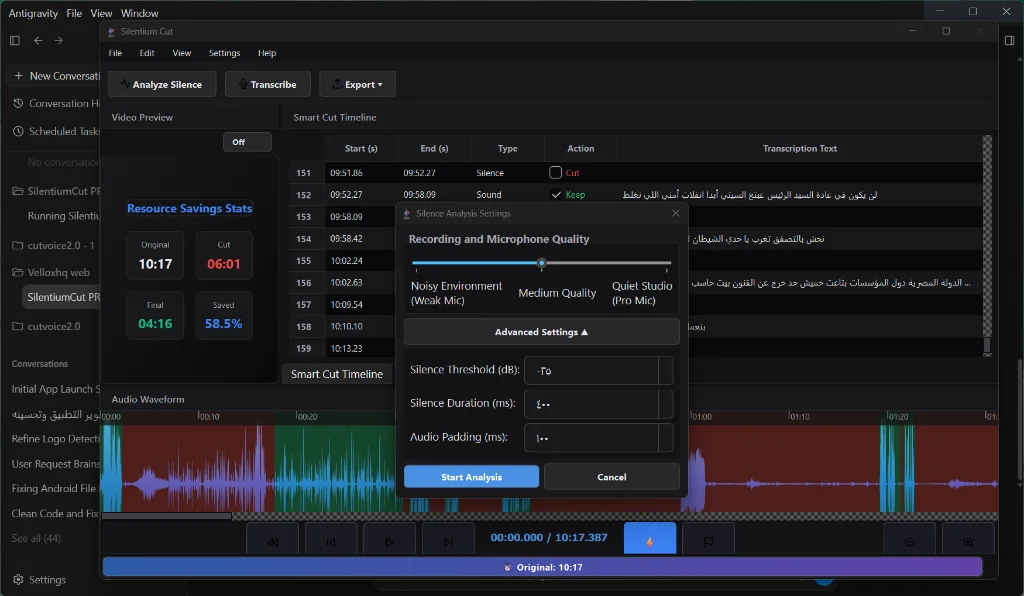
Task: Start playback with the play button
Action: click(389, 541)
